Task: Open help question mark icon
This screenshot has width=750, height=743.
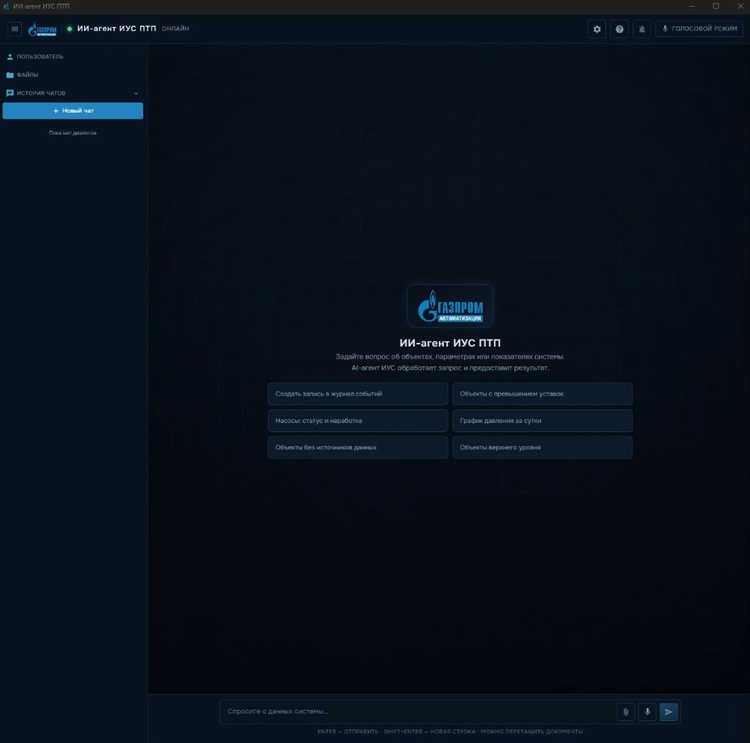Action: pyautogui.click(x=619, y=29)
